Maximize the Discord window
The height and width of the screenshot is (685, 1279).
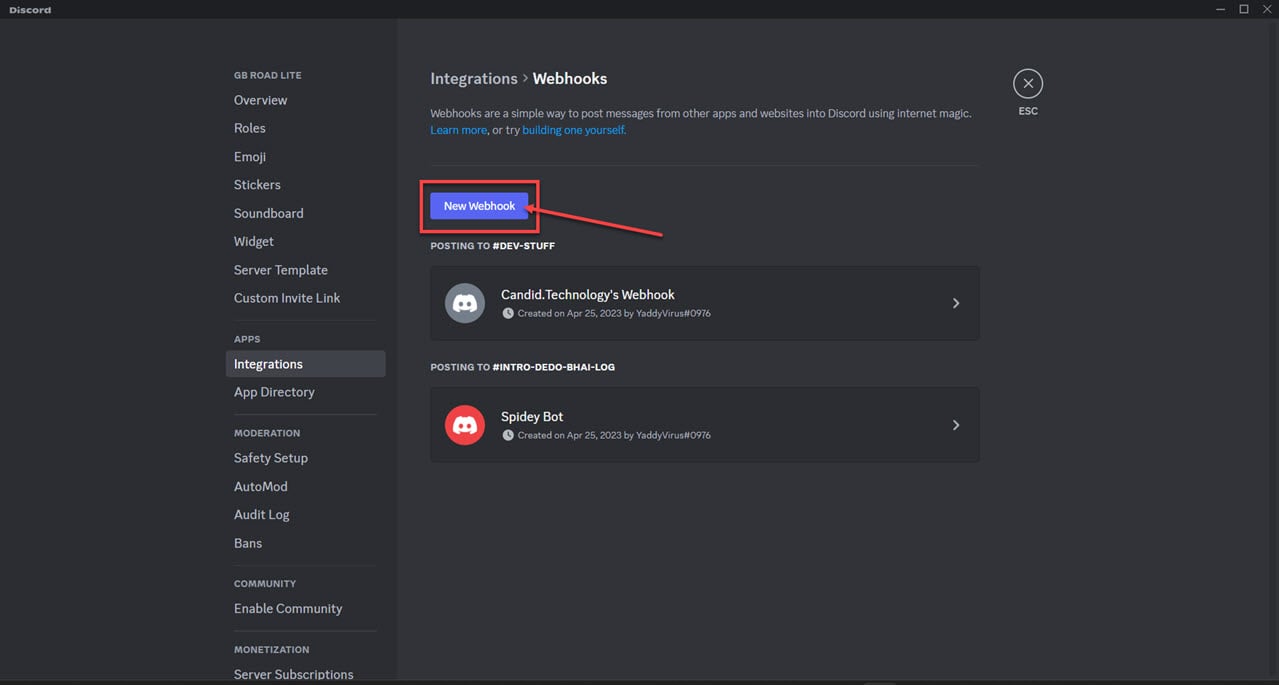click(1244, 9)
